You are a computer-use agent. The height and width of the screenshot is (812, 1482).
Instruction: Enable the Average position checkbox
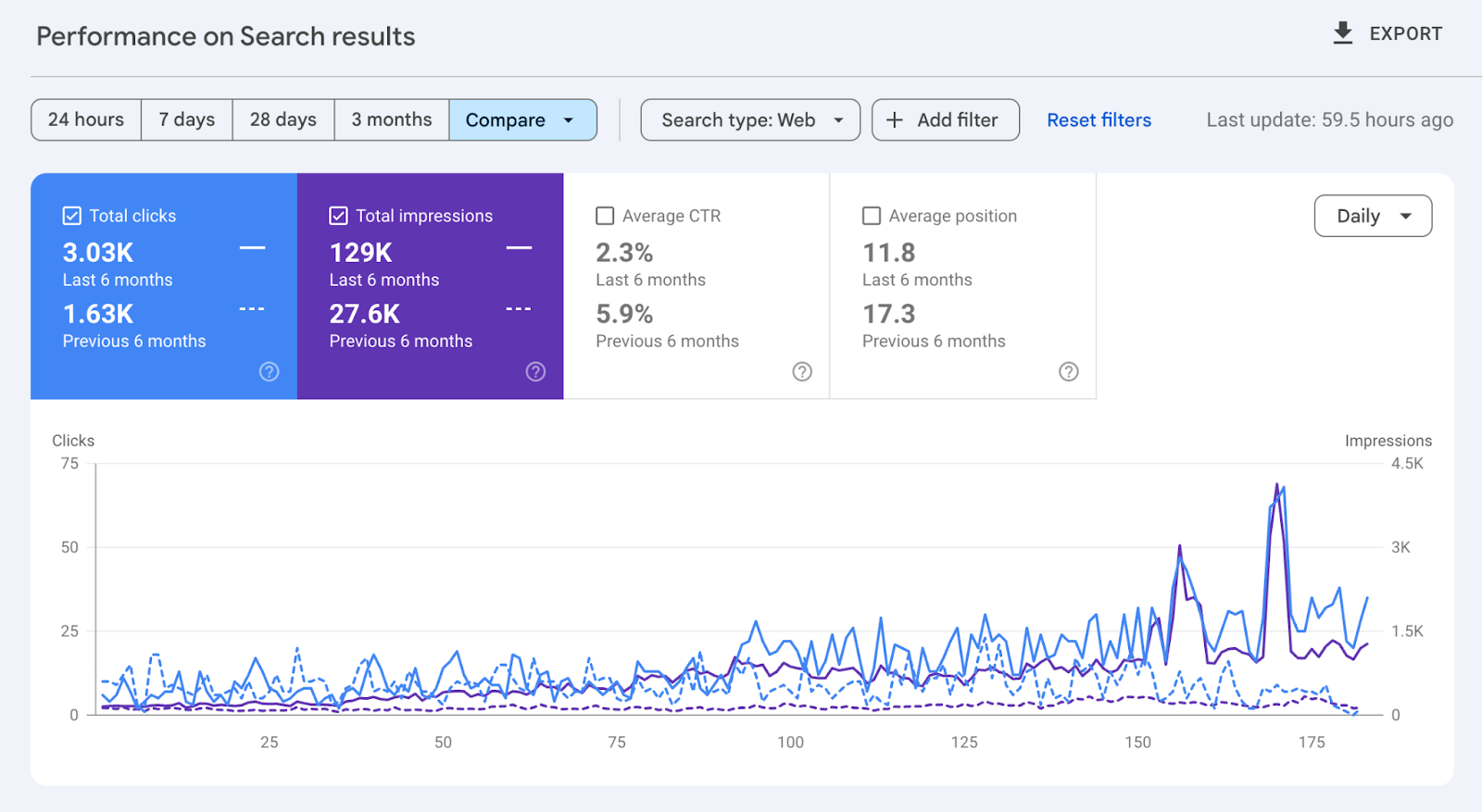872,216
